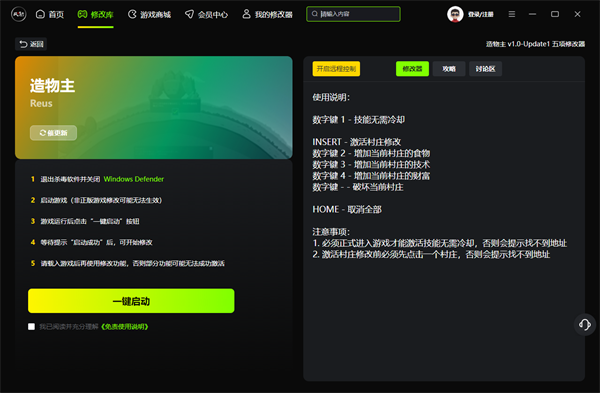Open 会员中心 membership center
This screenshot has height=393, width=600.
click(206, 15)
